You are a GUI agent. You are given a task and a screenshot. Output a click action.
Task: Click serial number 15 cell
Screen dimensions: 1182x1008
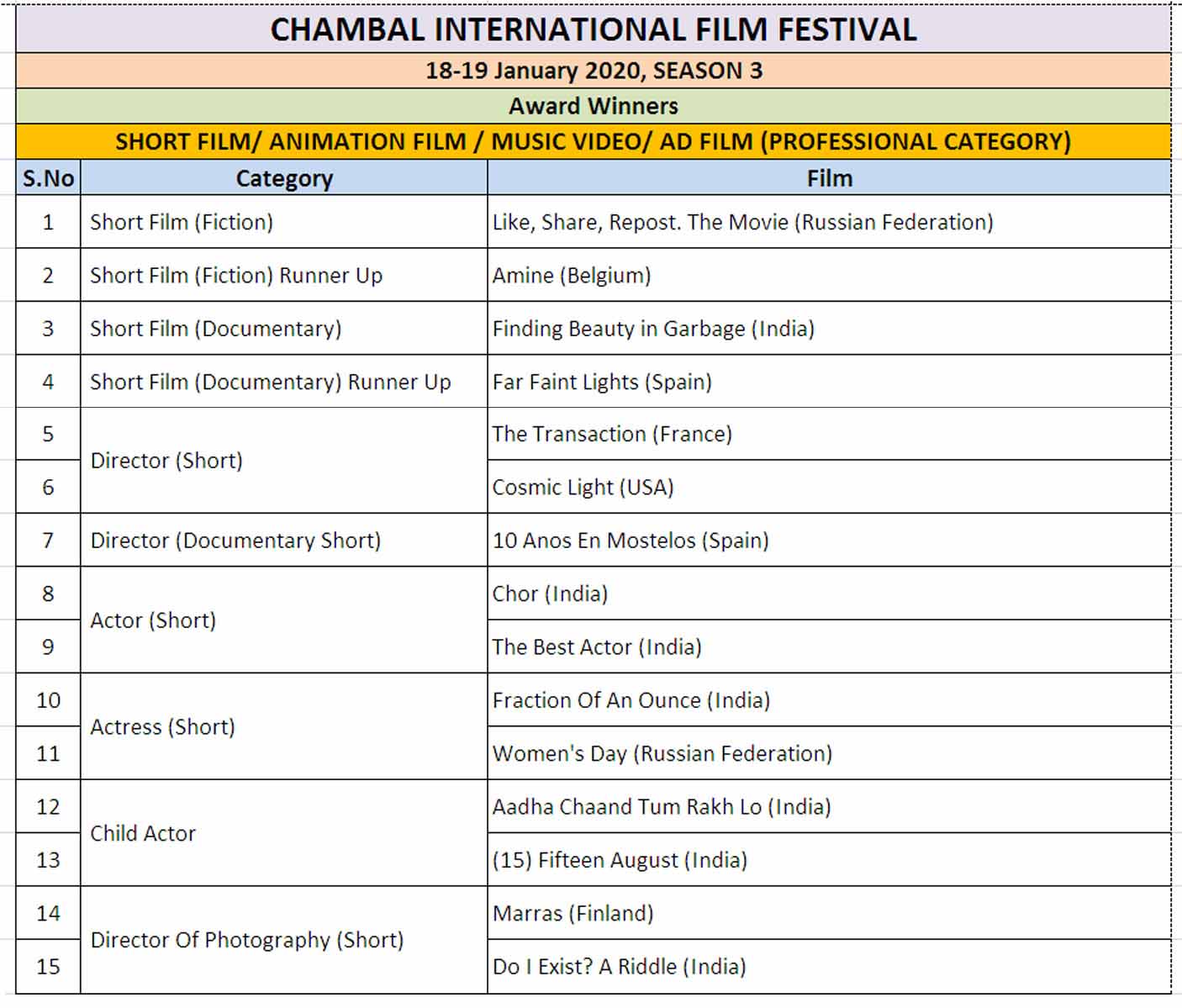(48, 966)
